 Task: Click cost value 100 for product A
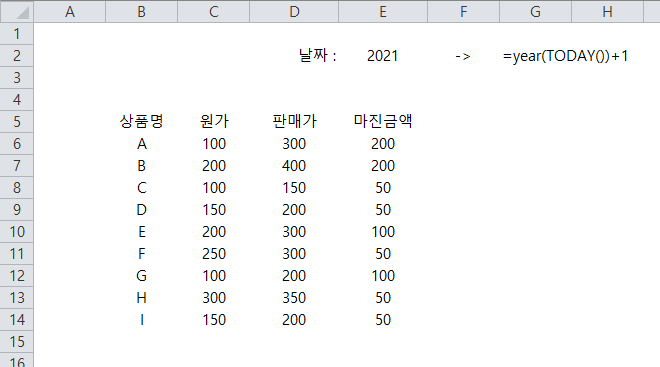coord(214,144)
